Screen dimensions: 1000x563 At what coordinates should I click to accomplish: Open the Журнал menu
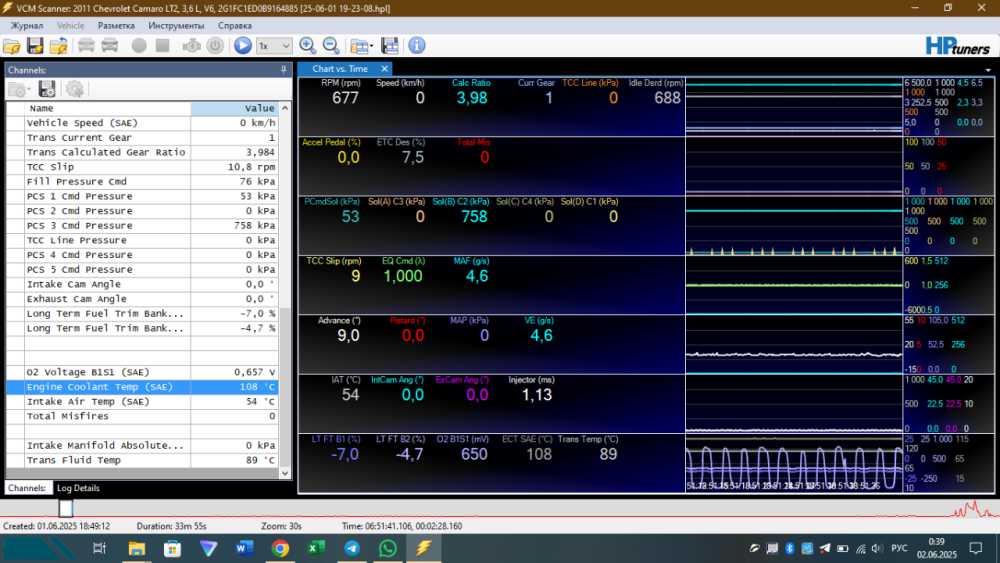pyautogui.click(x=26, y=25)
